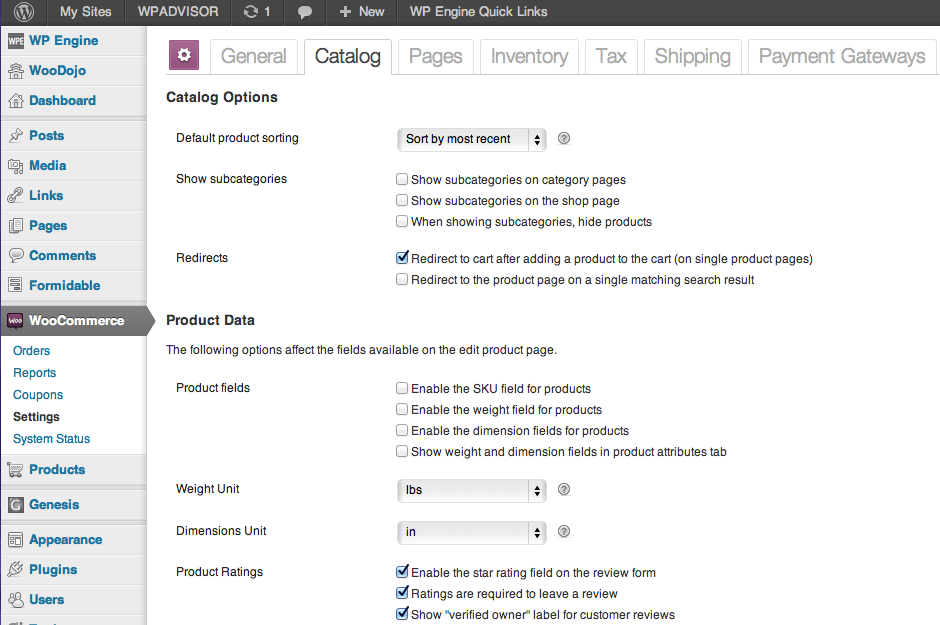Open the updates refresh icon in the toolbar
This screenshot has height=625, width=940.
pyautogui.click(x=250, y=12)
